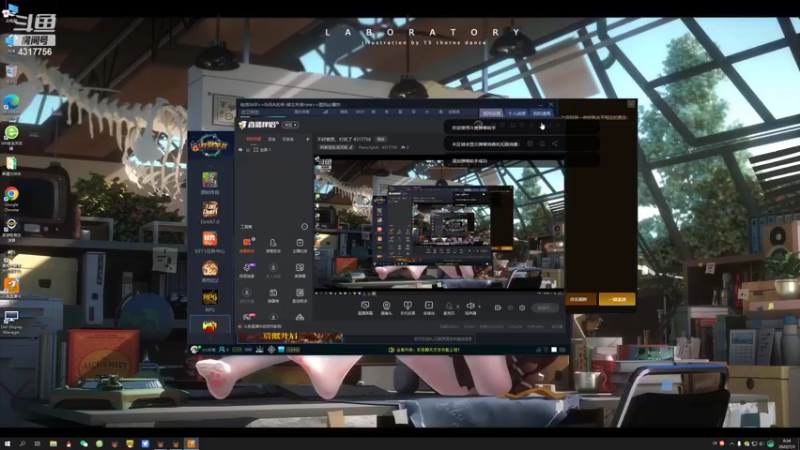Collapse the toolbox panel with the minus circle

tap(305, 227)
